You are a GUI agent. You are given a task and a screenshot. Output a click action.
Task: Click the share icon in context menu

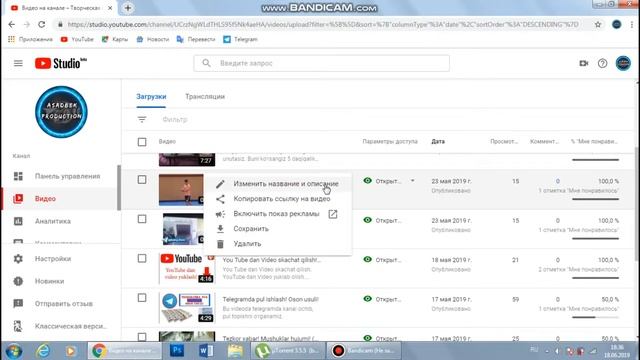coord(220,199)
